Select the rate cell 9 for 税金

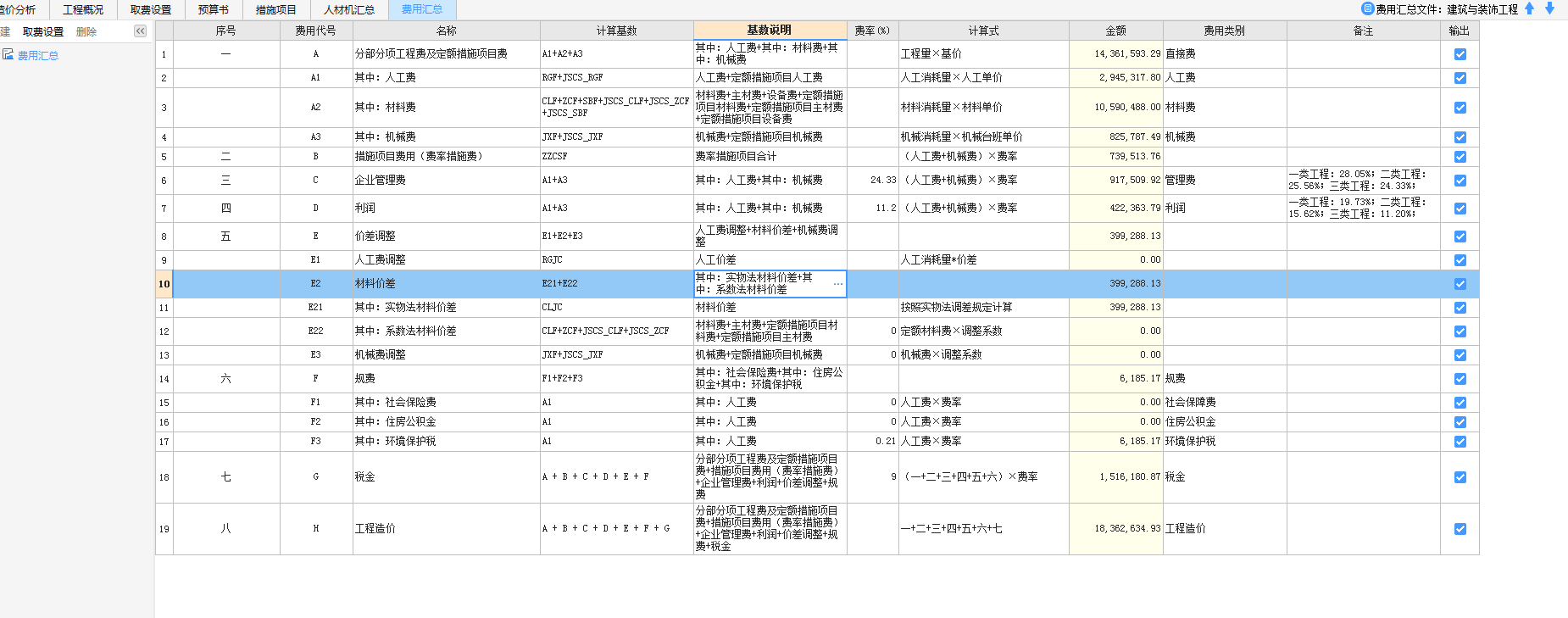pos(873,477)
